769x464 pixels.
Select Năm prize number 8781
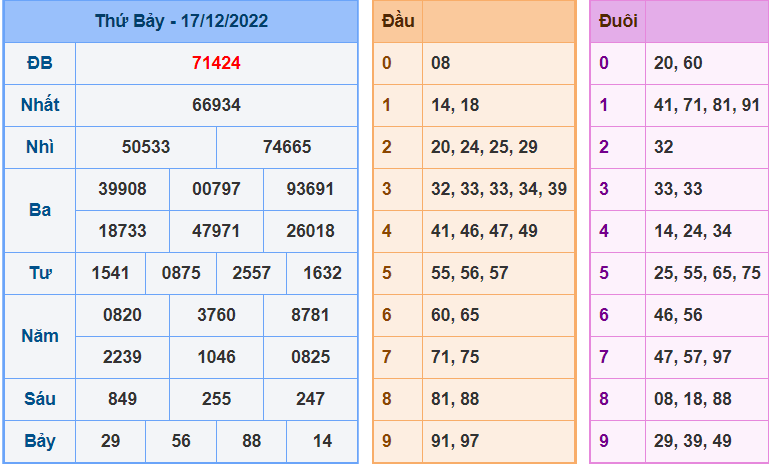310,315
